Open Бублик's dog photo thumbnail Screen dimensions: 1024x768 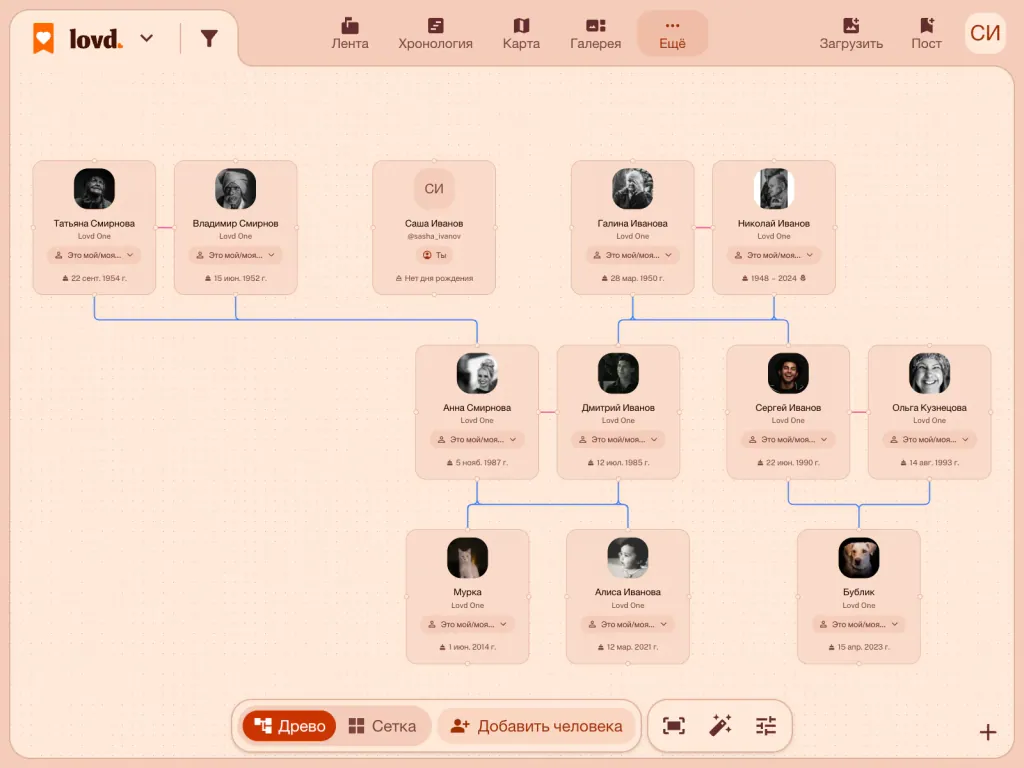pyautogui.click(x=859, y=558)
